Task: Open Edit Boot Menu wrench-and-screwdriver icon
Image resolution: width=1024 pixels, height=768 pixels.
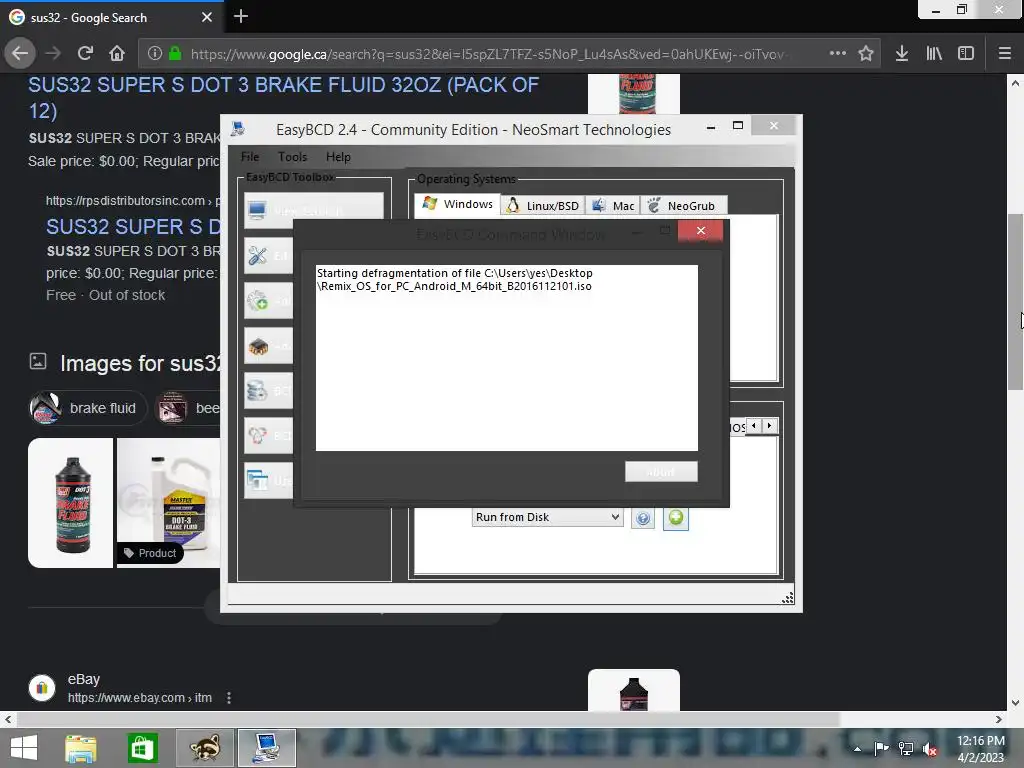Action: (x=258, y=256)
